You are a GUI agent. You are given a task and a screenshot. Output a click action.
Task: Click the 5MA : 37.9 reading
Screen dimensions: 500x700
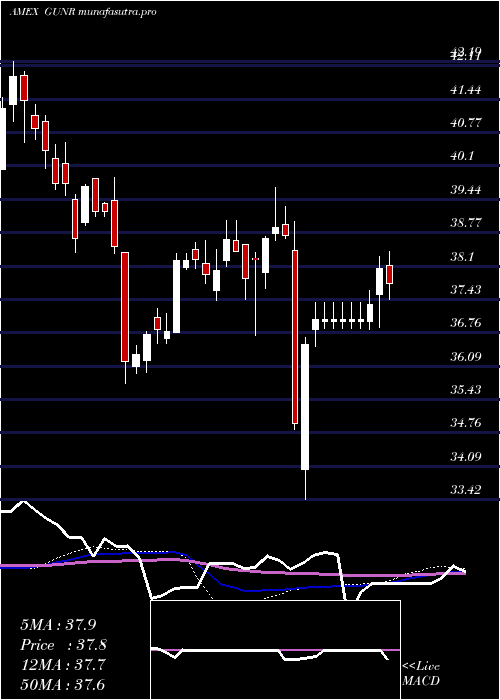click(58, 625)
